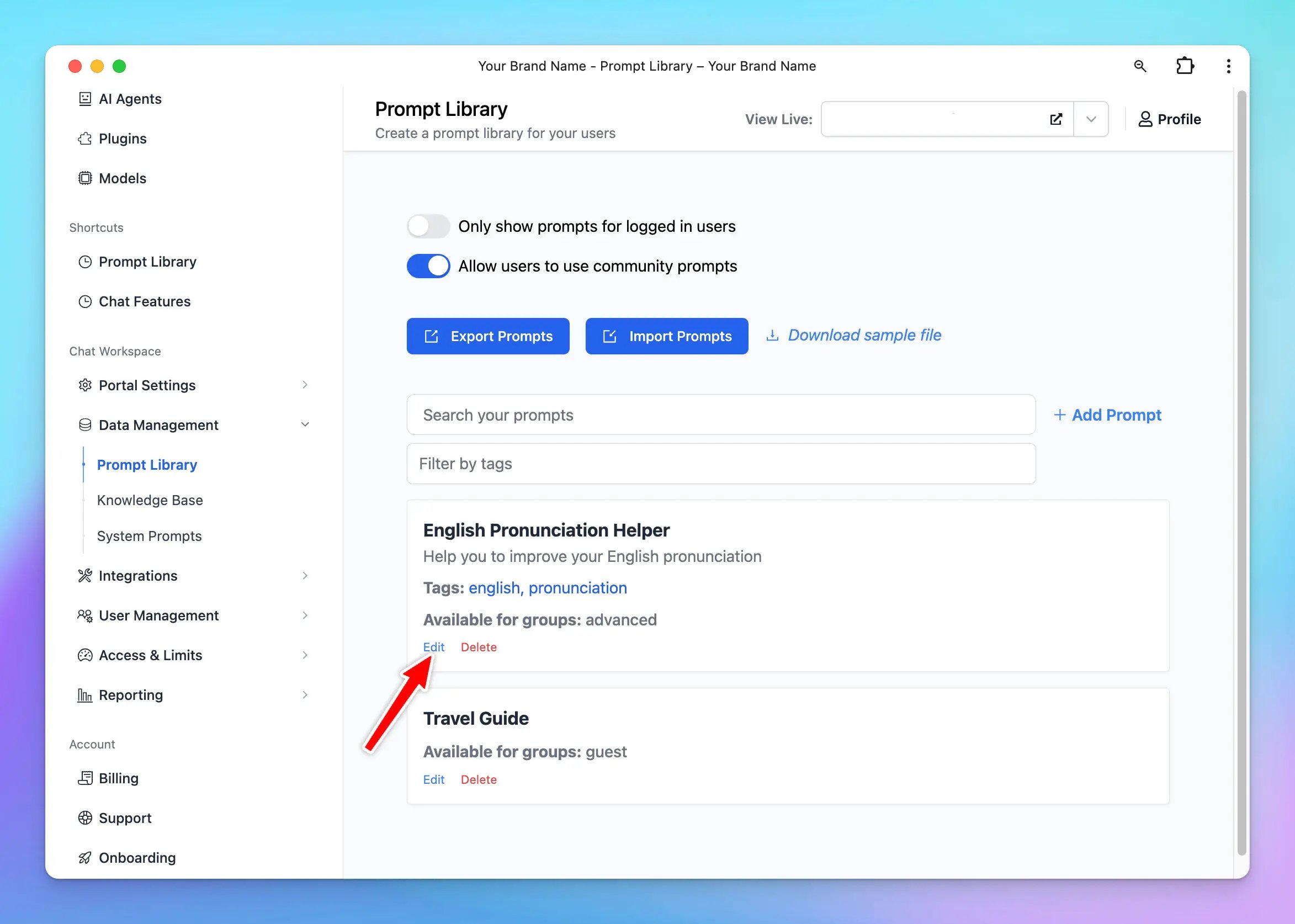Click the Support lifebuoy icon
The width and height of the screenshot is (1295, 924).
pos(85,818)
